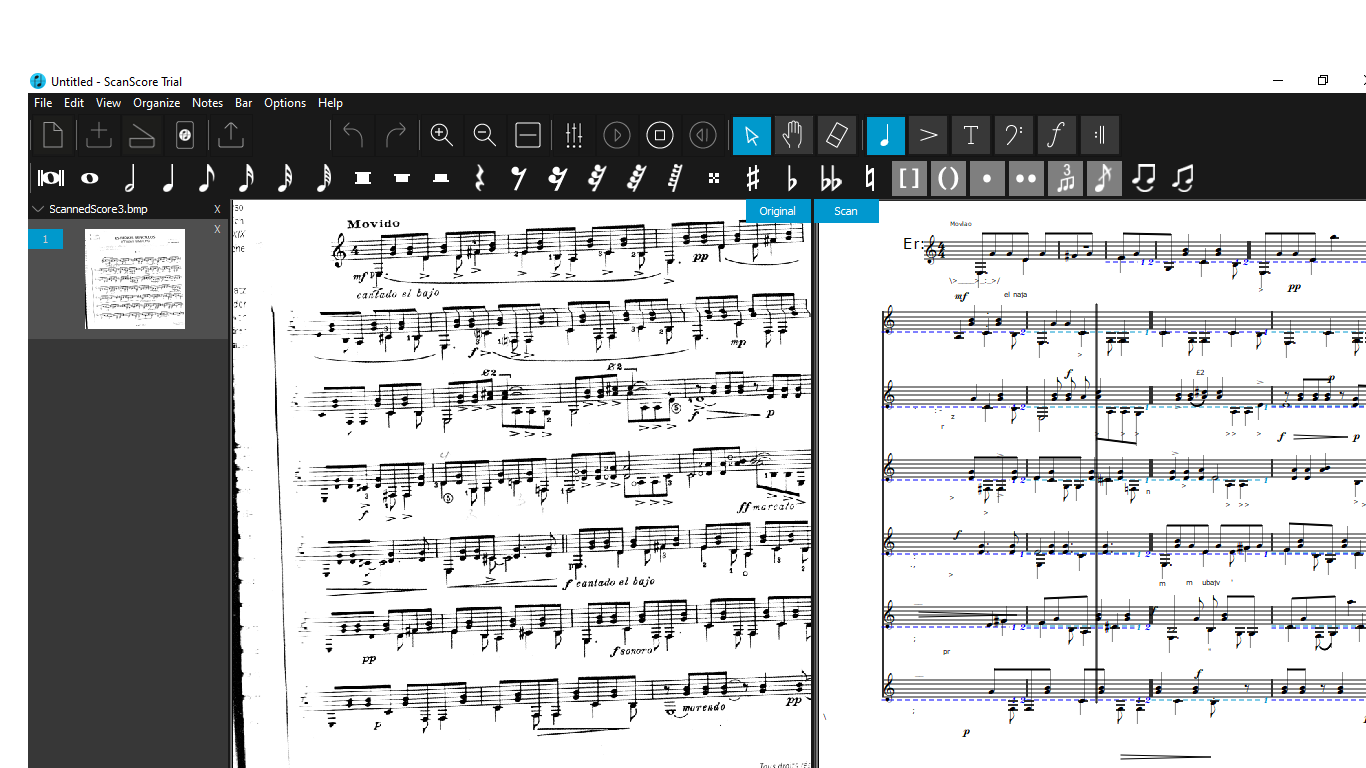The image size is (1366, 768).
Task: Select the arrow pointer tool
Action: (752, 135)
